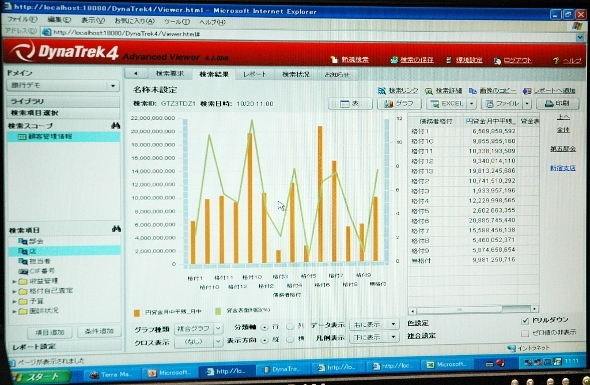Click the table's horizontal scrollbar thumb
Viewport: 590px width, 385px height.
pos(459,310)
